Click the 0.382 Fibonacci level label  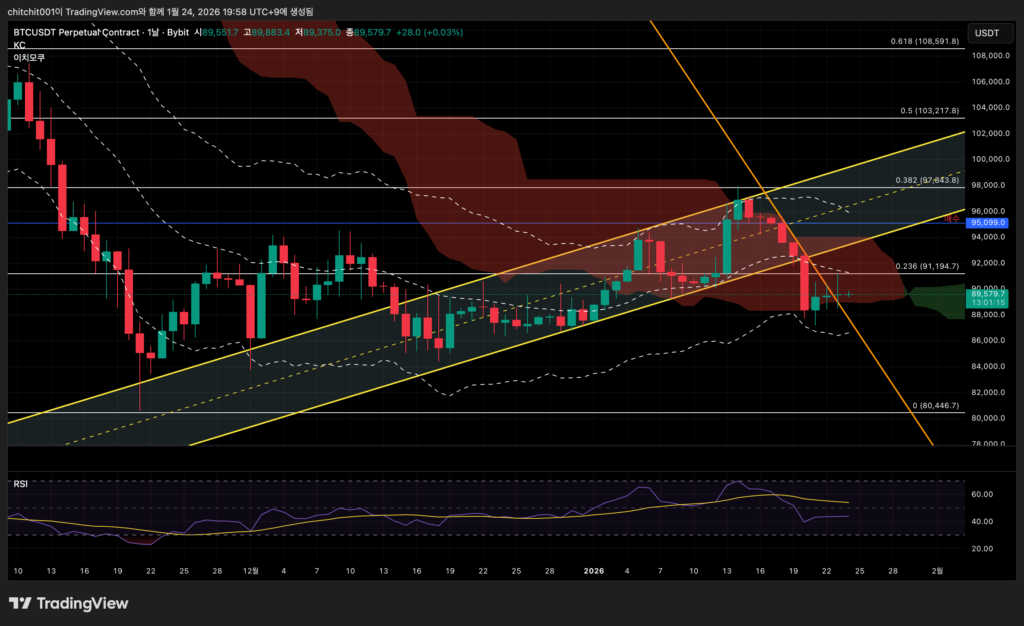coord(926,181)
